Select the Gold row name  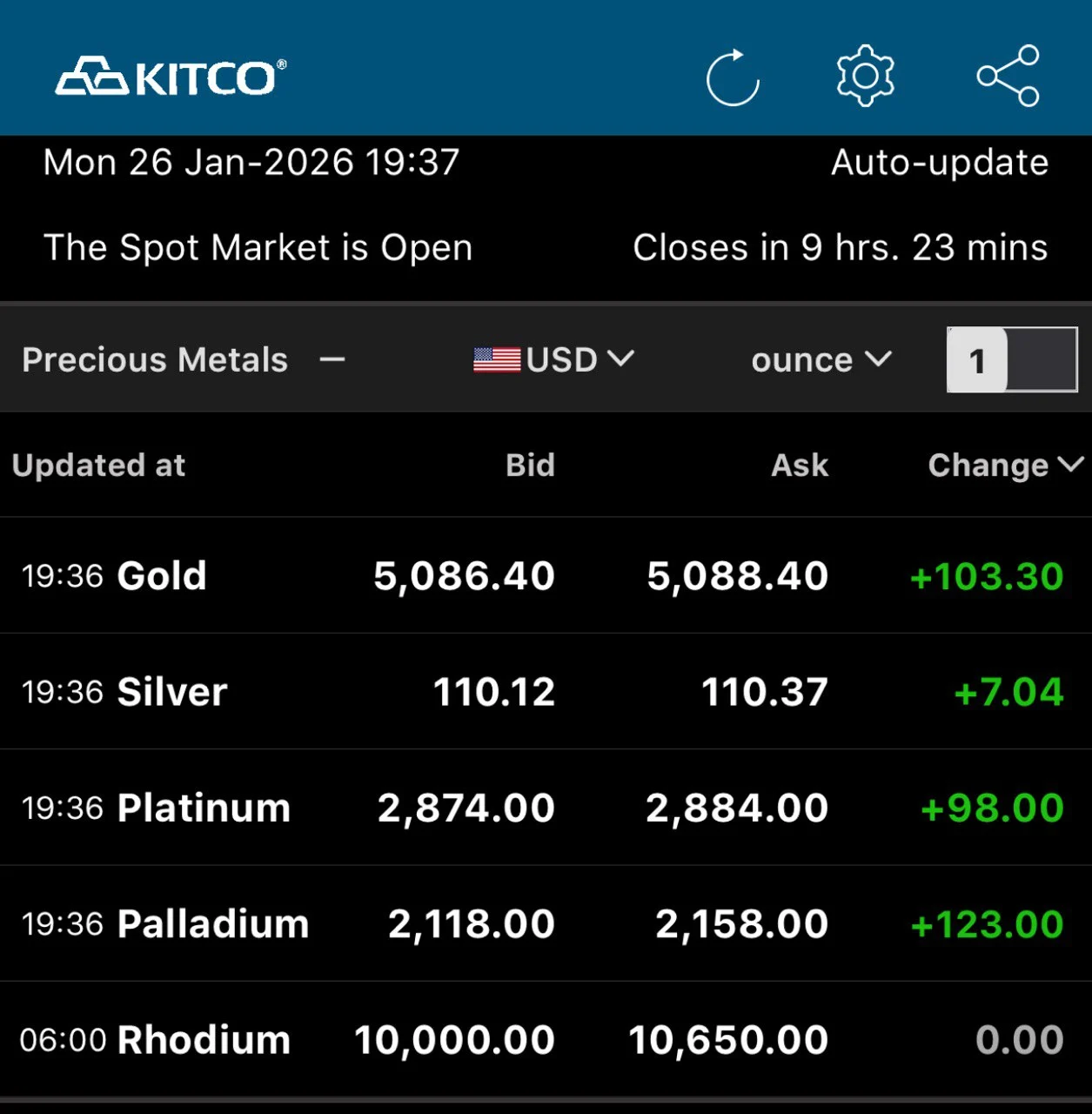(162, 576)
